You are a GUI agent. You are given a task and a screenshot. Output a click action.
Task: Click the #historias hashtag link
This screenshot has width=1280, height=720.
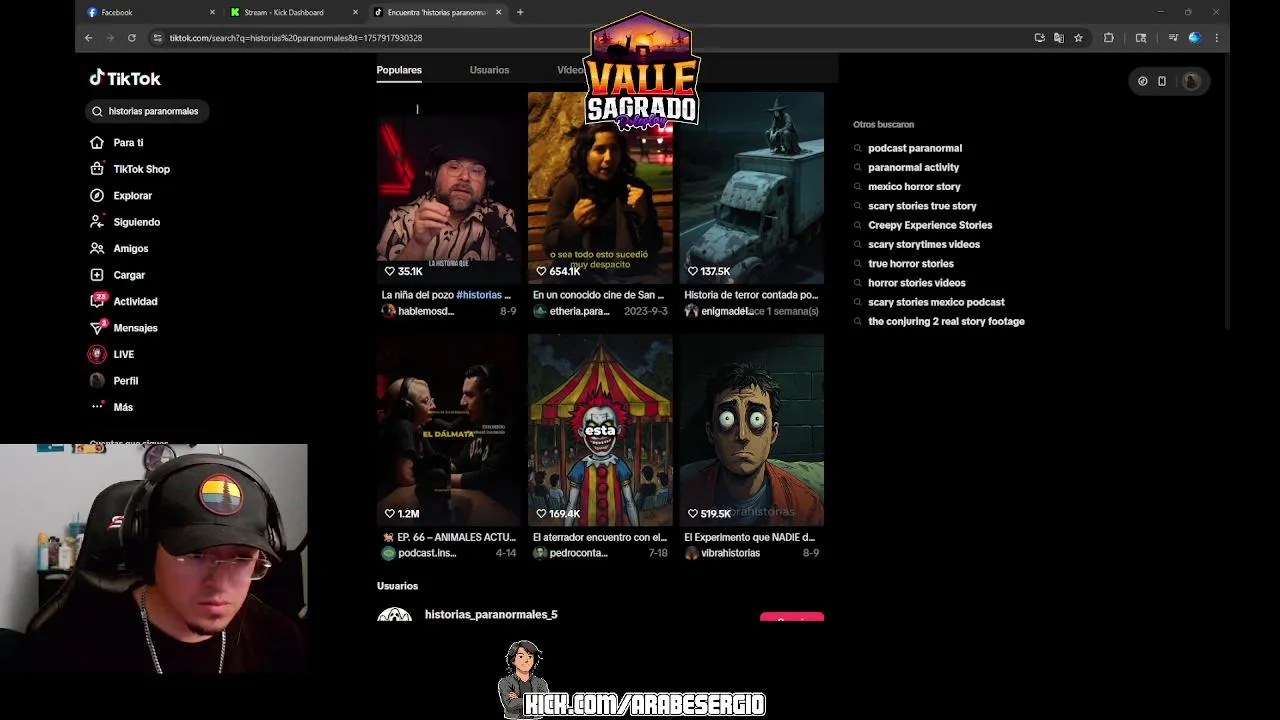coord(479,295)
